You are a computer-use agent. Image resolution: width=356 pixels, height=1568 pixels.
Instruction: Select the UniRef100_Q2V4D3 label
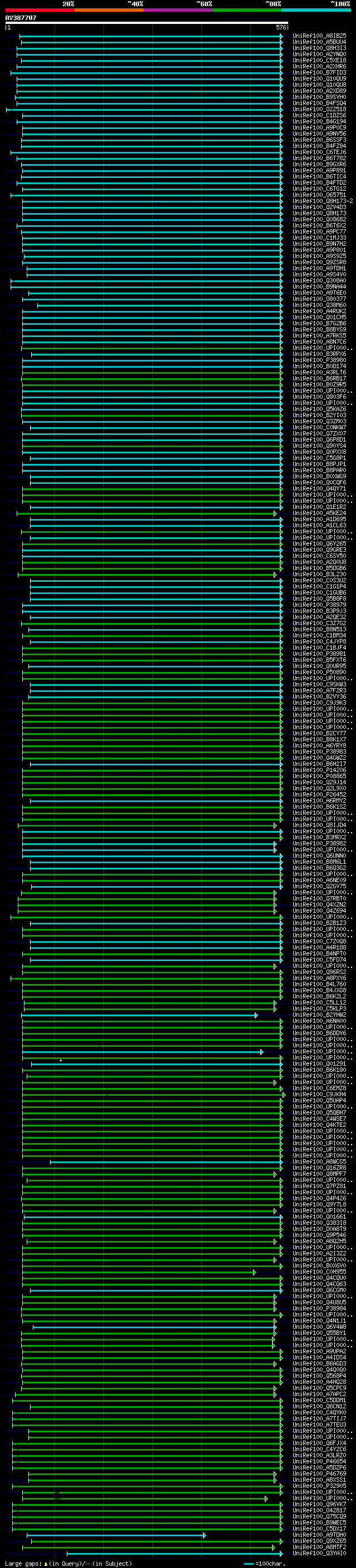(x=319, y=207)
